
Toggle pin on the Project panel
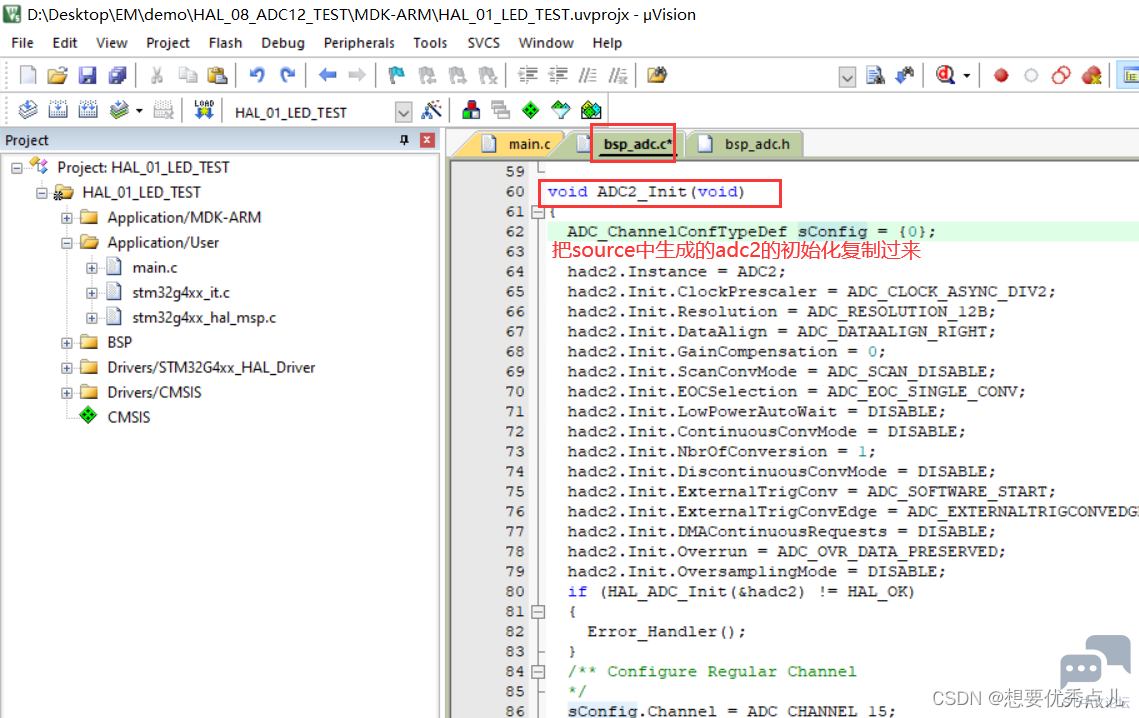[x=404, y=140]
